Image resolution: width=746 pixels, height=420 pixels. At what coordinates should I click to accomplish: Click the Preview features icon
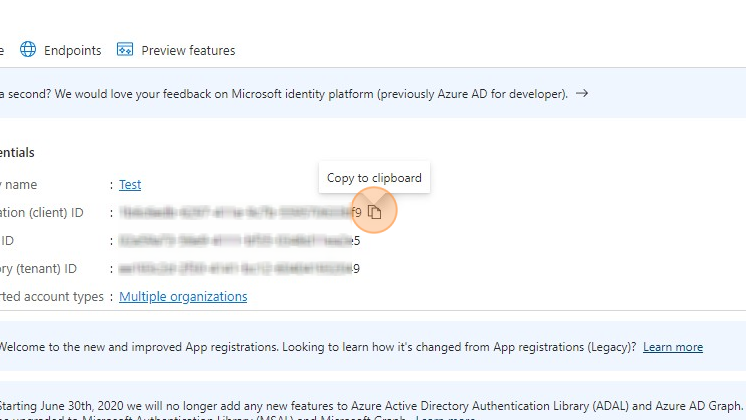[x=125, y=50]
